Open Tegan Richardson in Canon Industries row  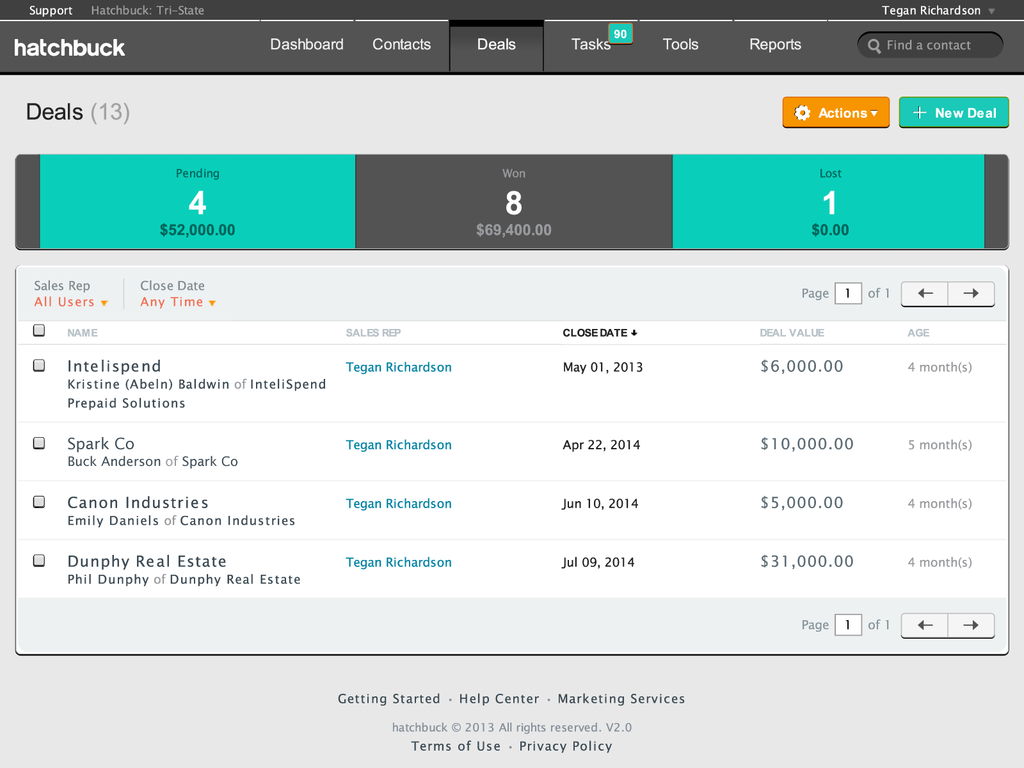[x=398, y=504]
